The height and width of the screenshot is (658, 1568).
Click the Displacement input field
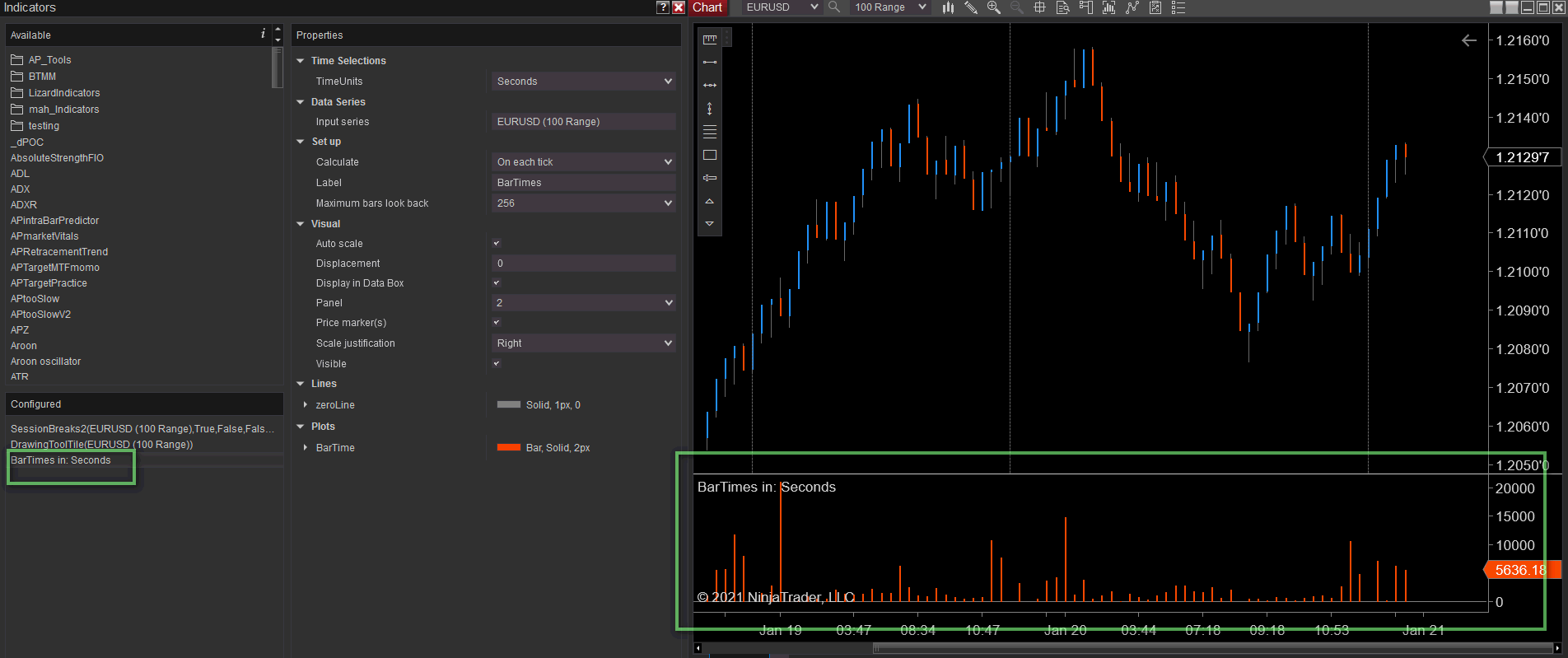(584, 264)
